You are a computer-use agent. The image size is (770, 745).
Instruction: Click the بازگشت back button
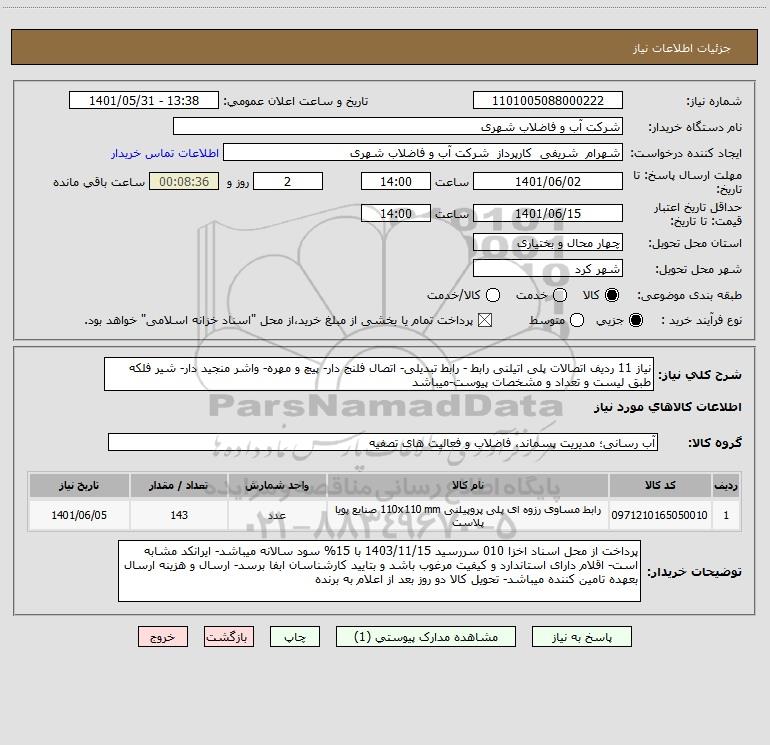[229, 637]
